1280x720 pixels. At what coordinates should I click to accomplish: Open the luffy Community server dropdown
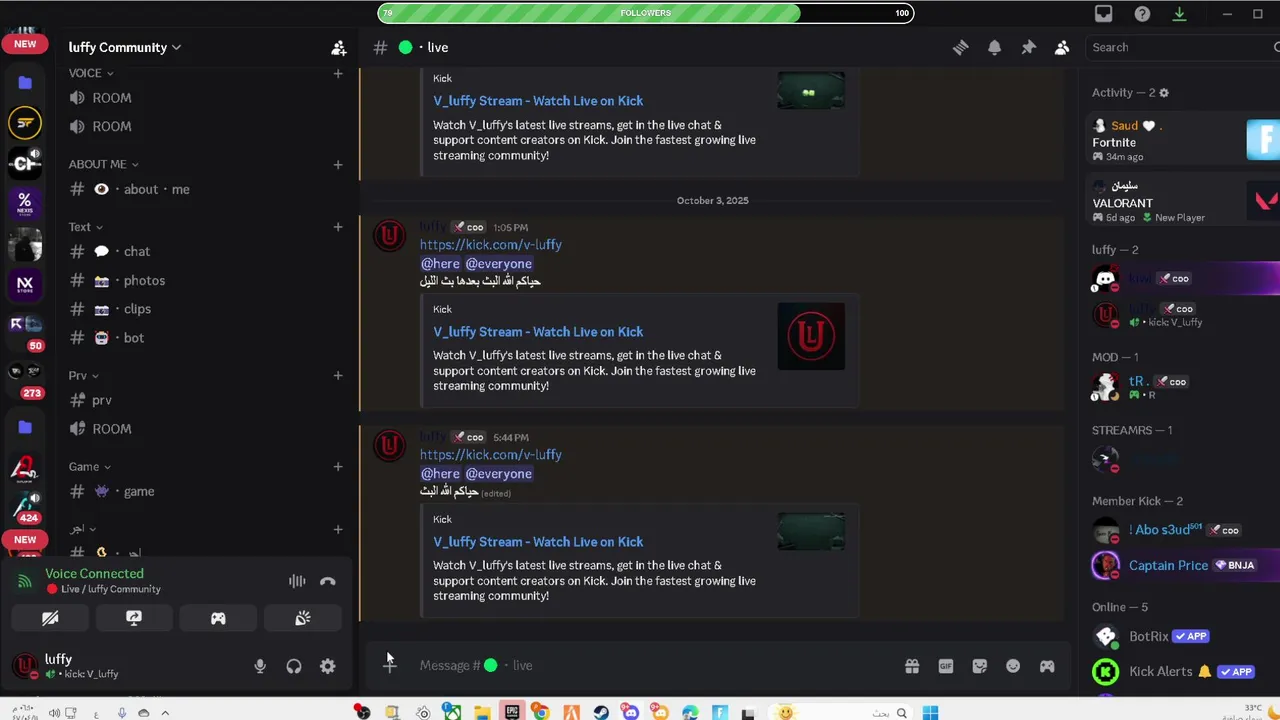coord(125,47)
